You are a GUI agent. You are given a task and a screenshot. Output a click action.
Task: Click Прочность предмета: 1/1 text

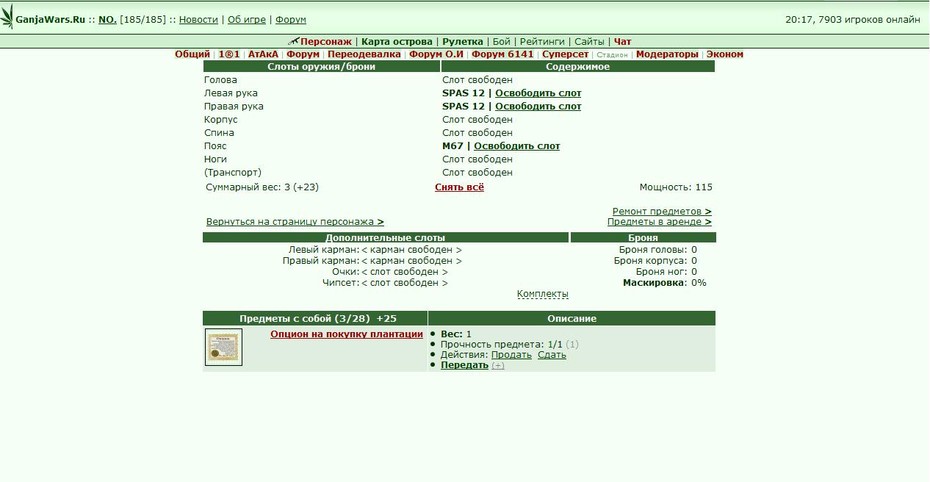[x=501, y=344]
